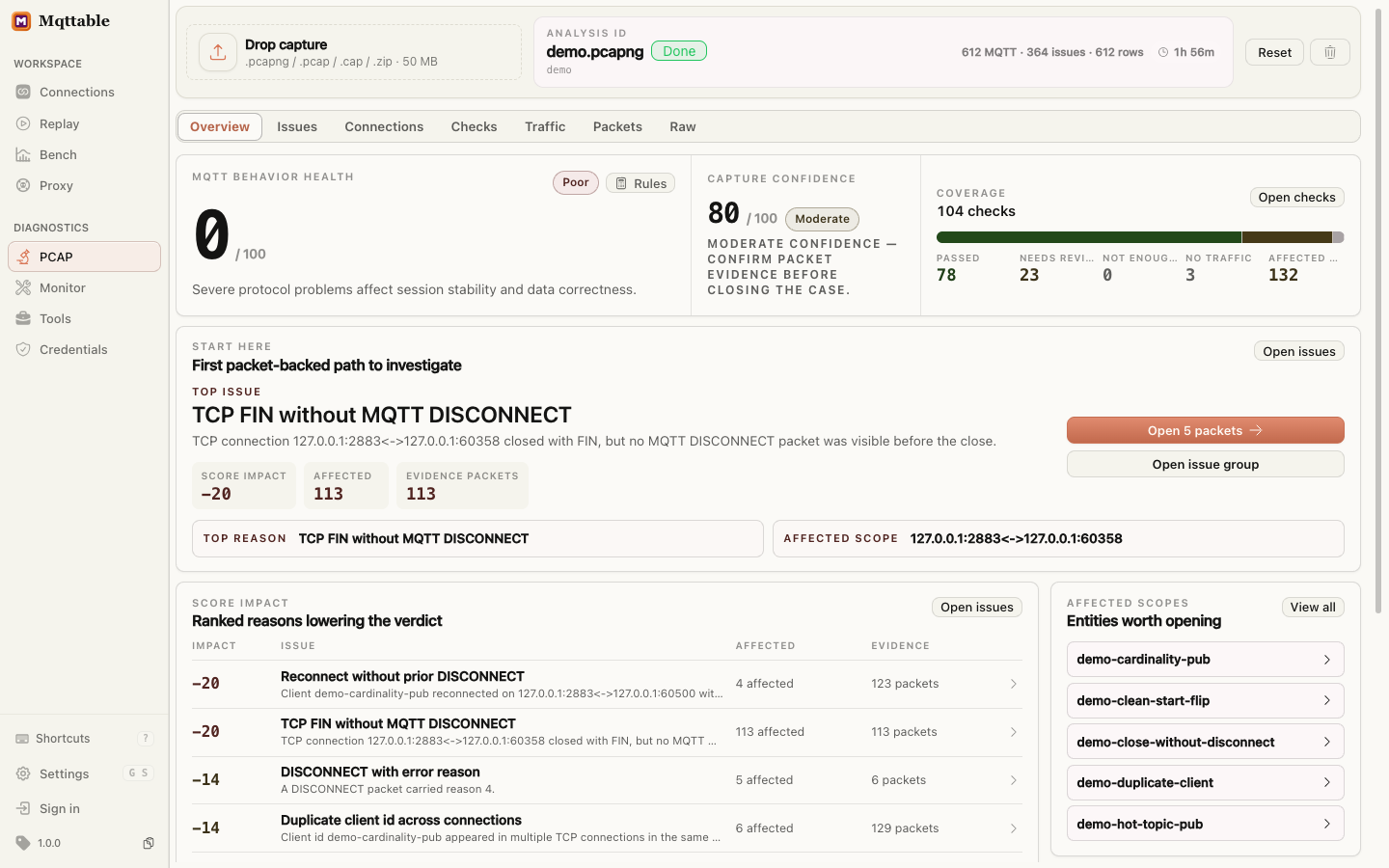Open Bench using its sidebar icon

(x=23, y=154)
